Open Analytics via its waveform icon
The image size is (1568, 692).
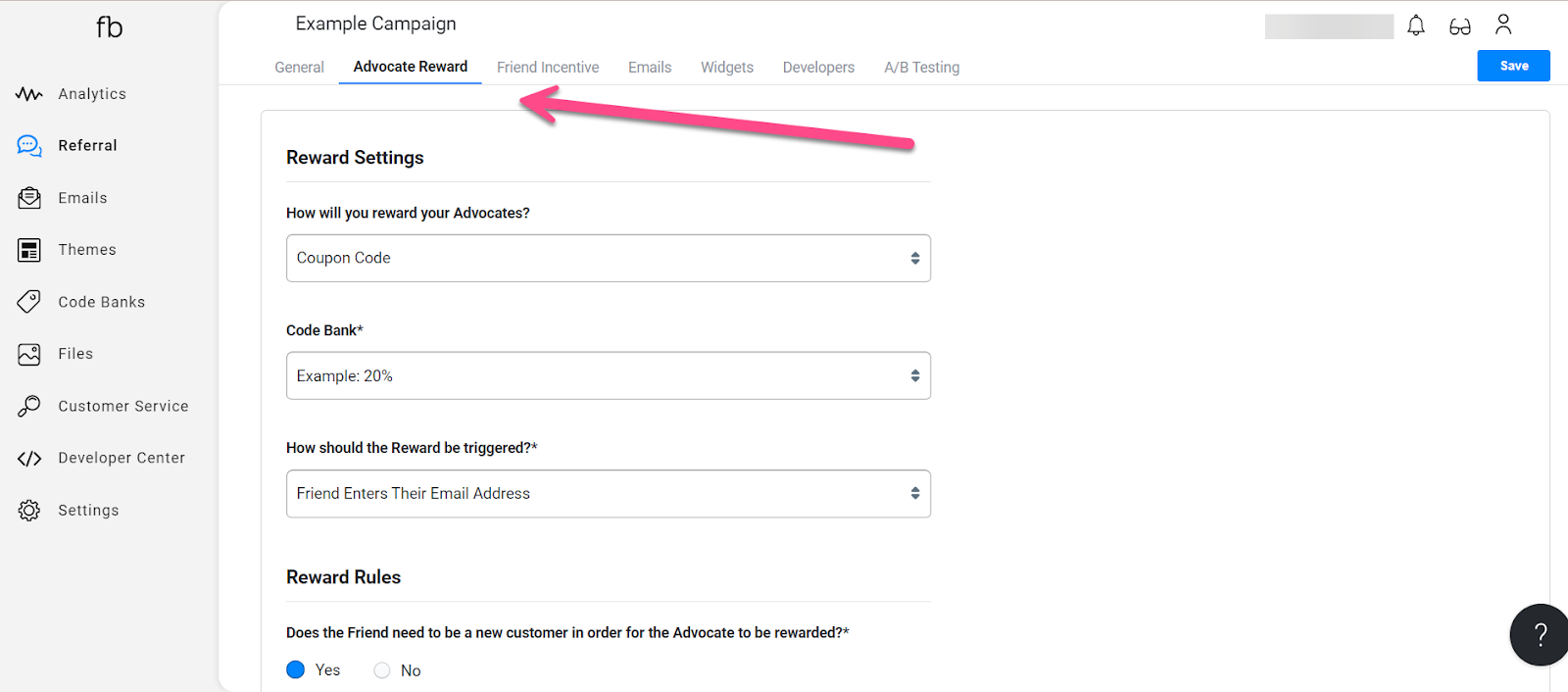click(x=29, y=94)
